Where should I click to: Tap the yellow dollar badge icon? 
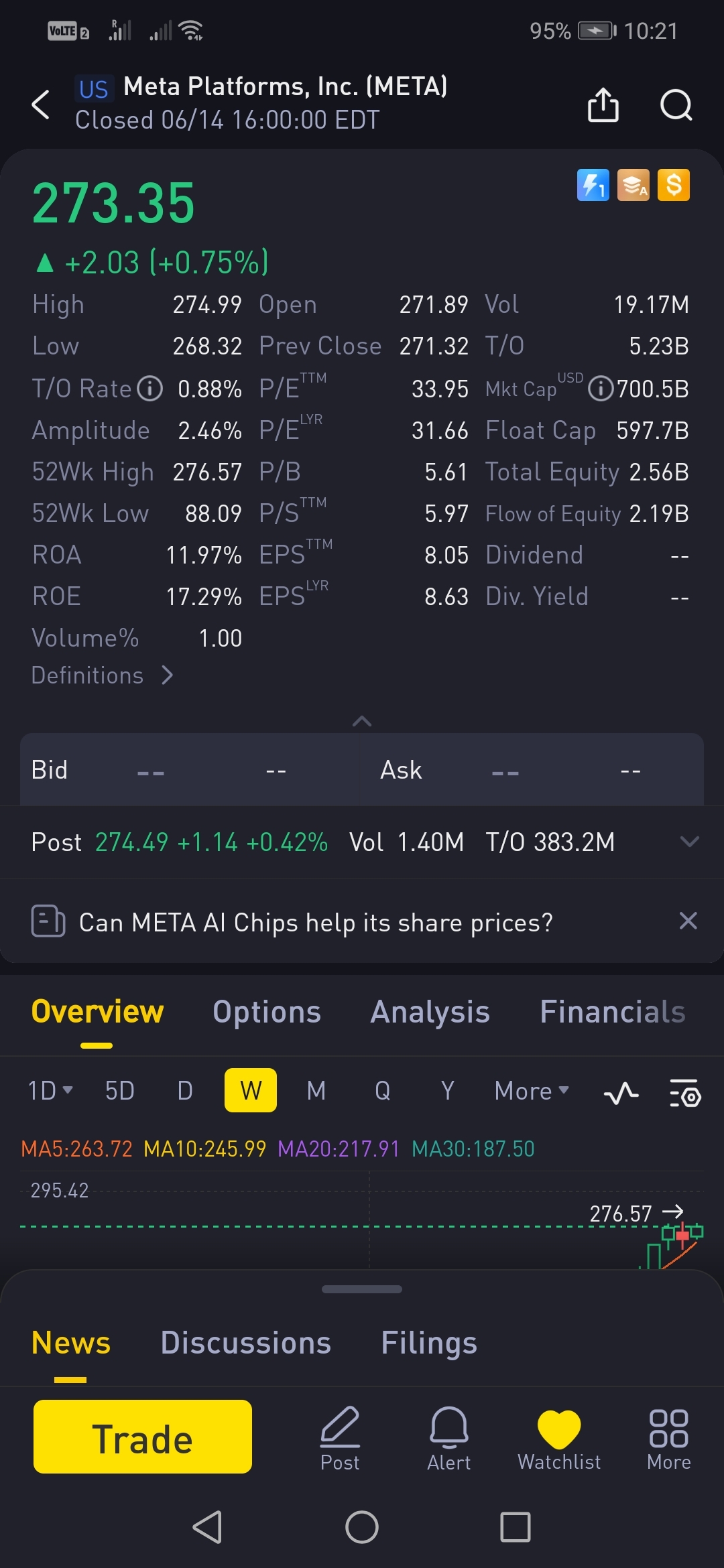tap(674, 185)
